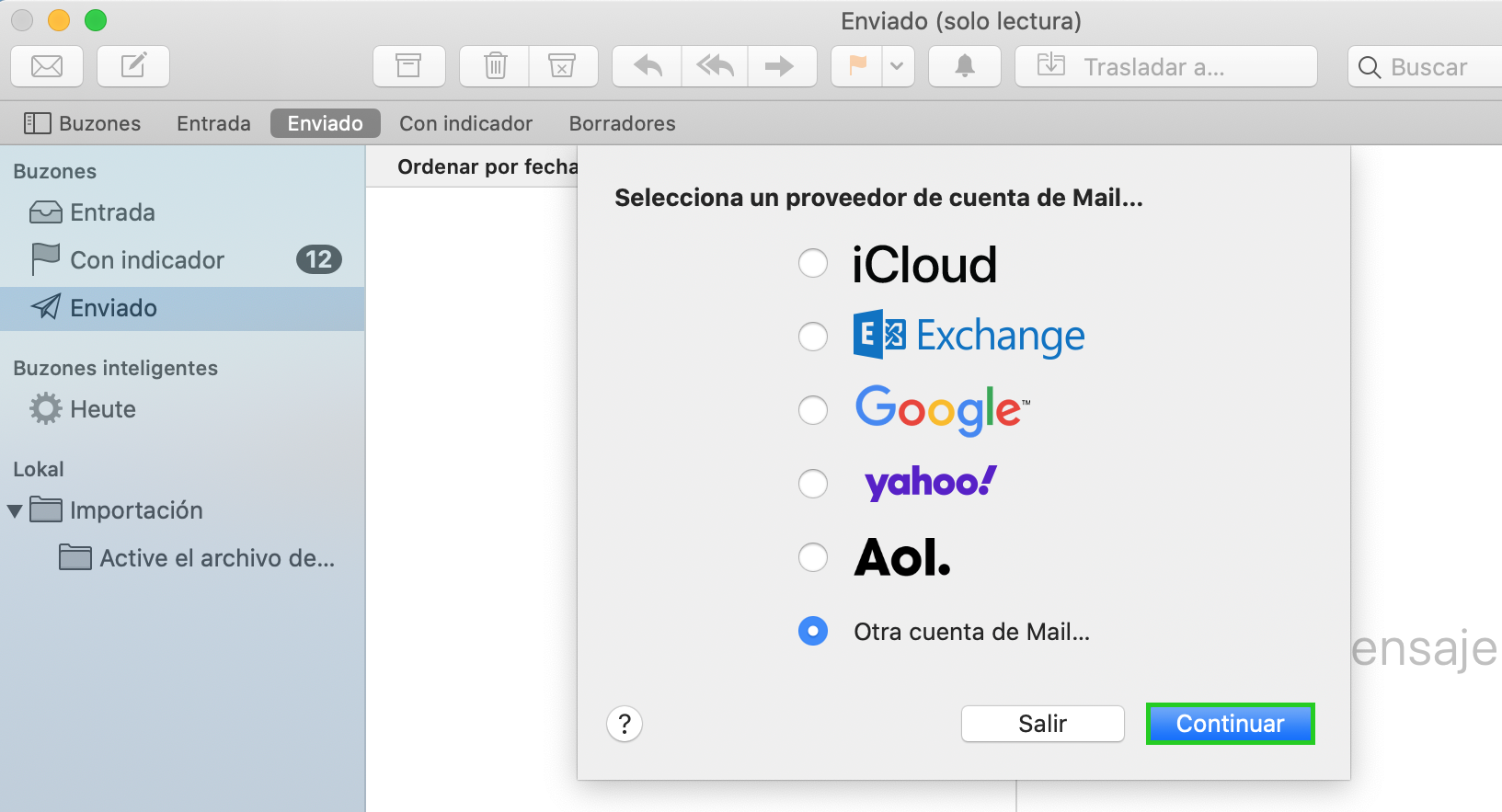Select Enviado in the favorites bar
1502x812 pixels.
[x=326, y=123]
